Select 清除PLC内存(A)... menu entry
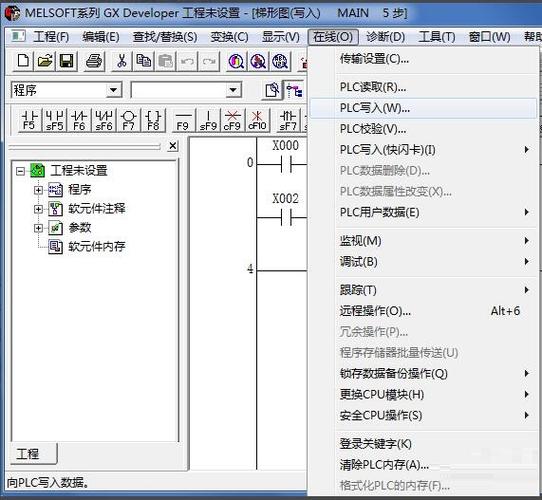542x500 pixels. 422,465
